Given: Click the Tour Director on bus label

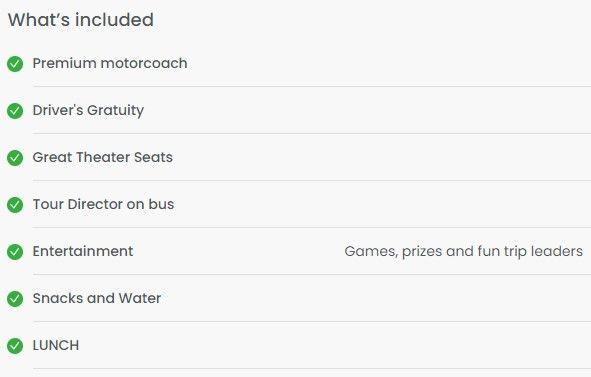Looking at the screenshot, I should [x=103, y=204].
